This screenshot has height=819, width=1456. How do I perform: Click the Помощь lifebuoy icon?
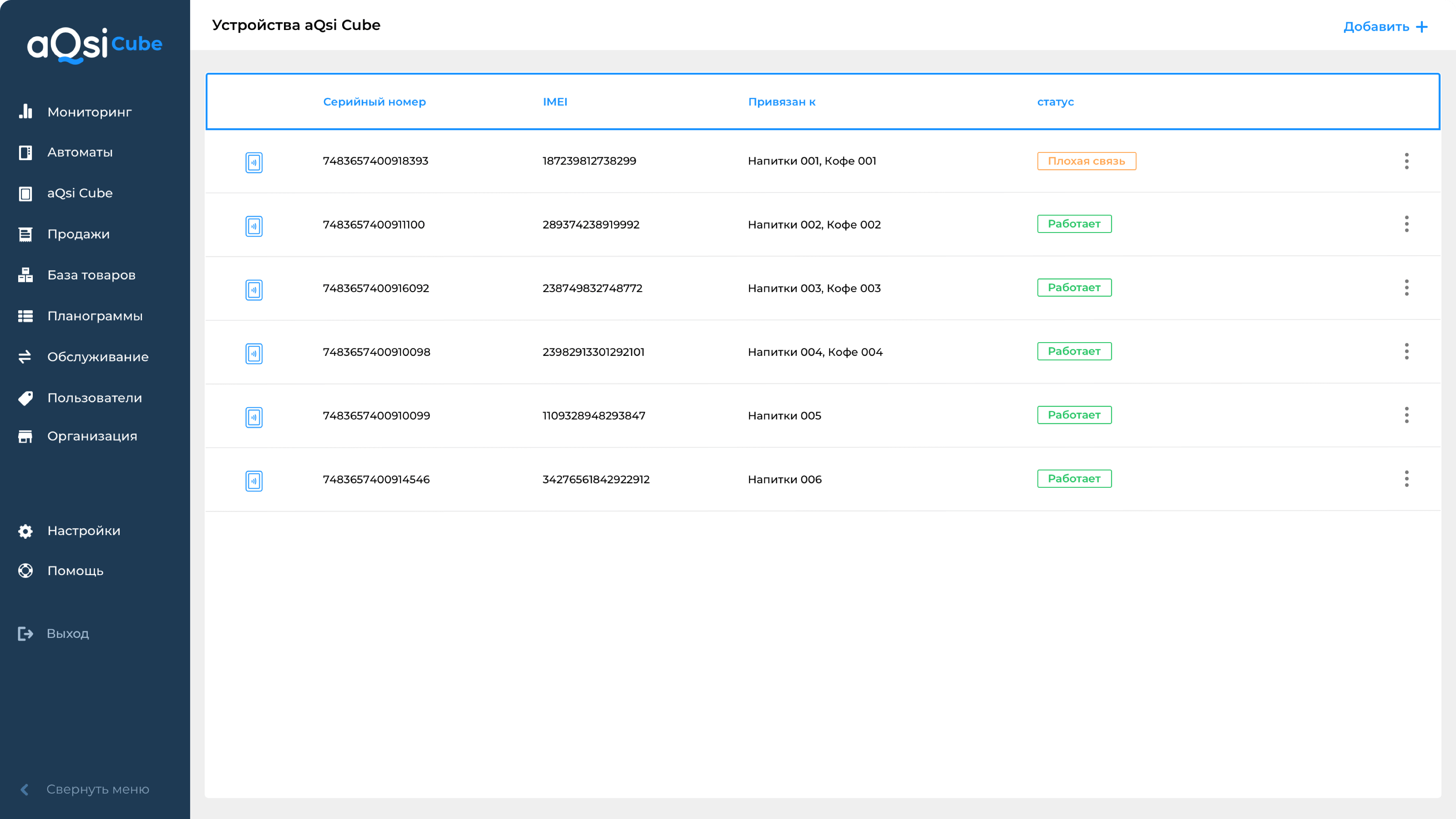click(25, 571)
